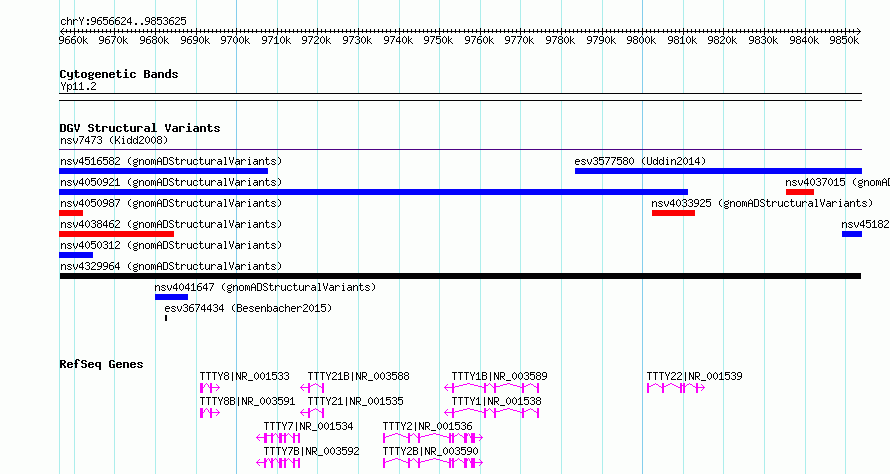Screen dimensions: 890x474
Task: Select the blue nsv4041647 variant bar
Action: (x=171, y=297)
